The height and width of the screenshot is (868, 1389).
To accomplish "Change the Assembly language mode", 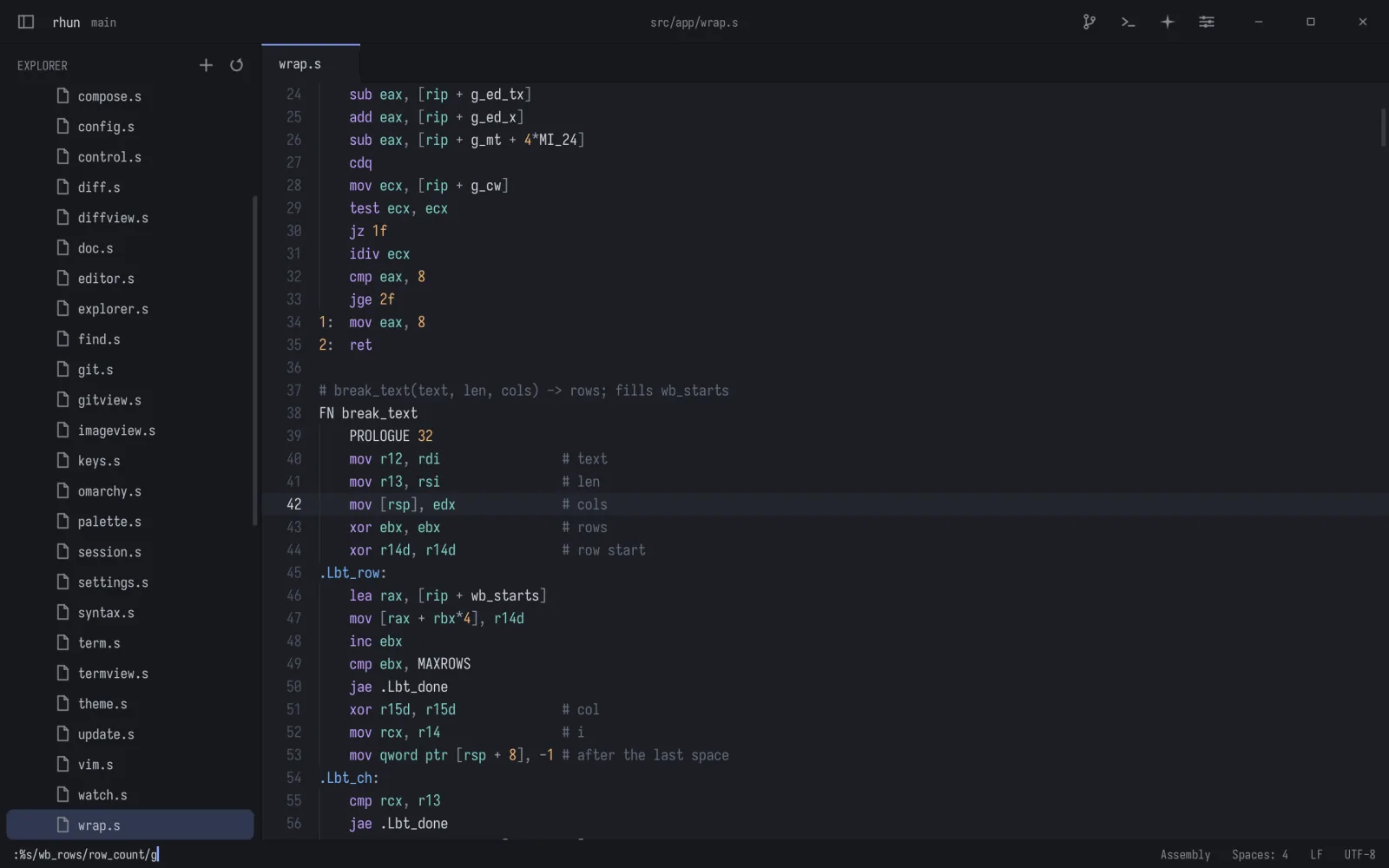I will coord(1185,855).
